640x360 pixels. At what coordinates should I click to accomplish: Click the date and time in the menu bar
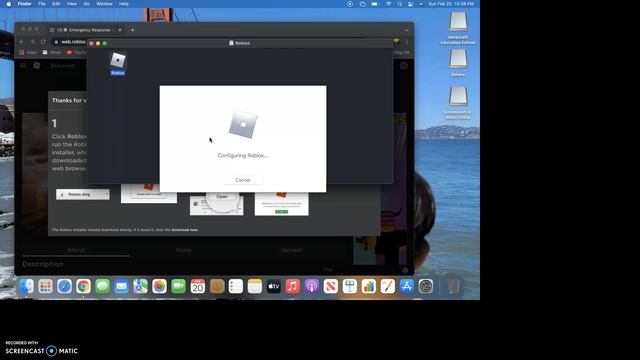point(451,4)
